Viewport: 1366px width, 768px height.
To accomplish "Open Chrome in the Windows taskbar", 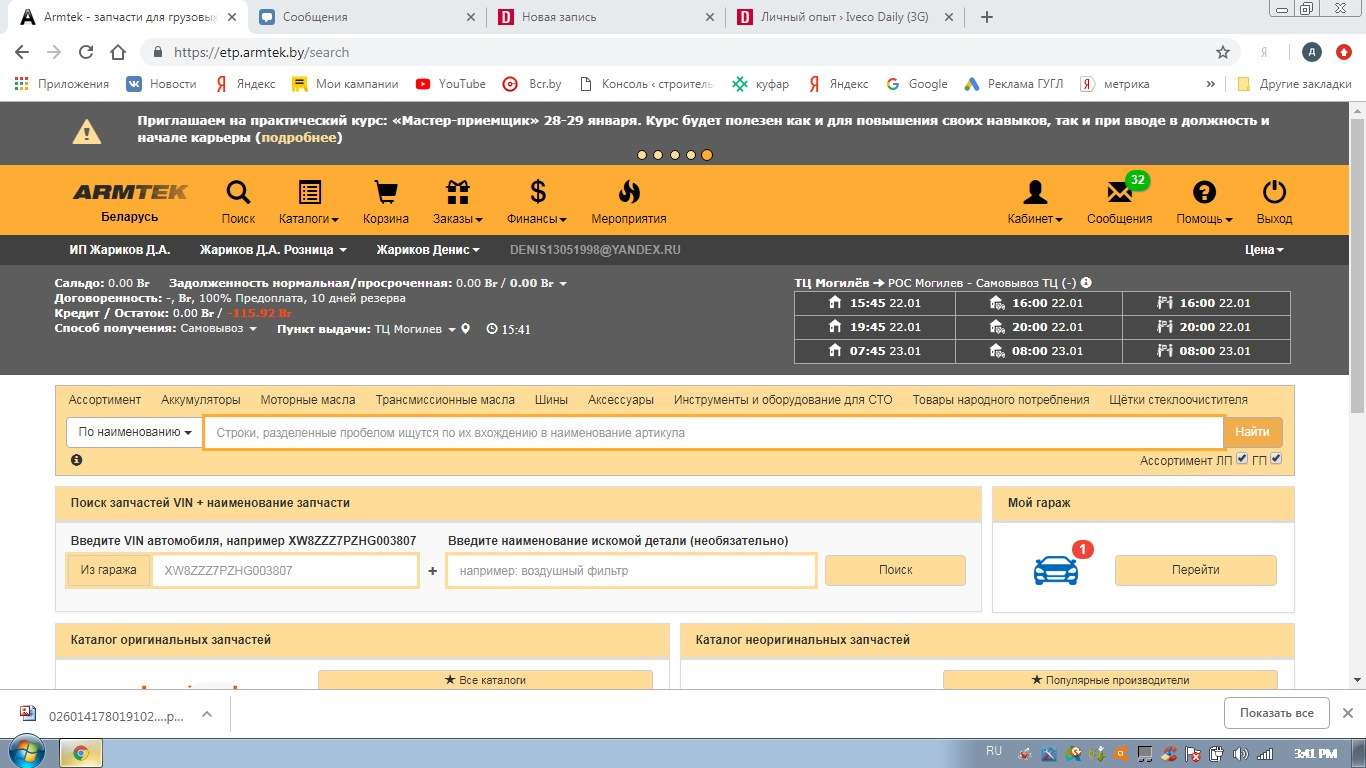I will (81, 753).
